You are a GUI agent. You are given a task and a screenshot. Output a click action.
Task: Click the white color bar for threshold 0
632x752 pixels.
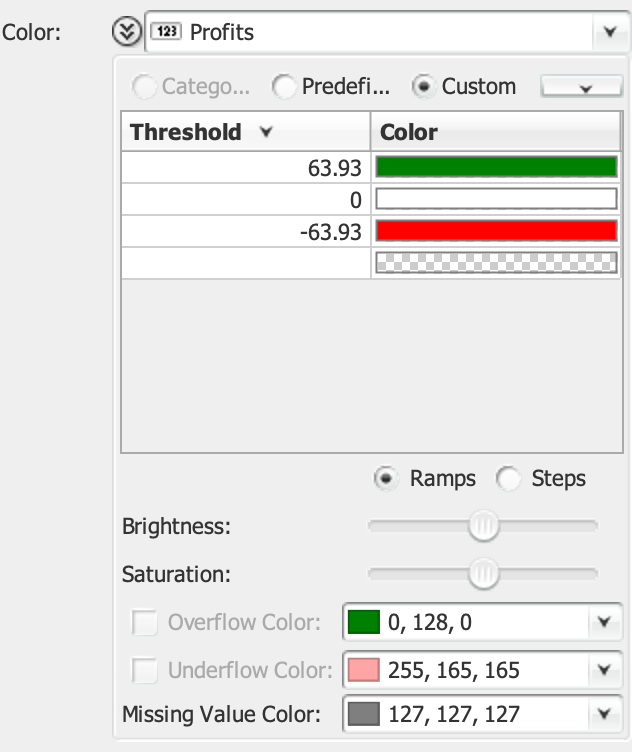click(x=495, y=199)
